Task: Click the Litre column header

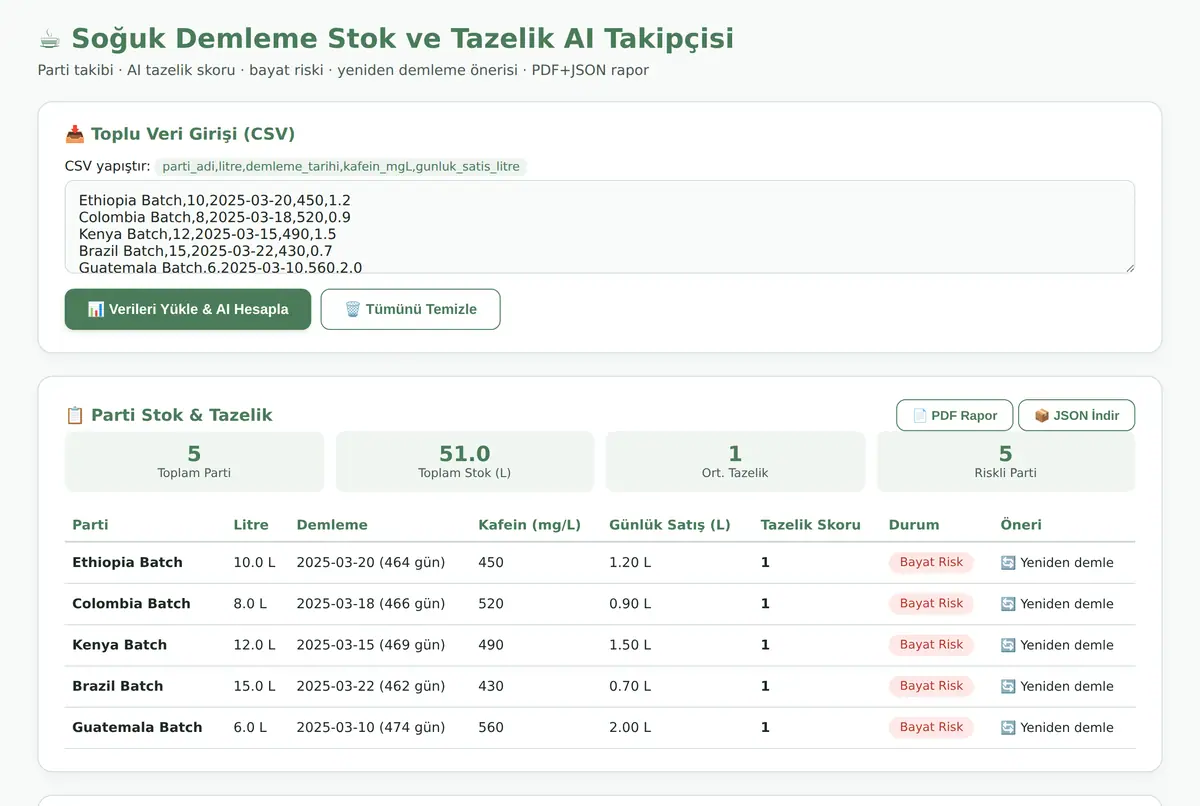Action: 251,525
